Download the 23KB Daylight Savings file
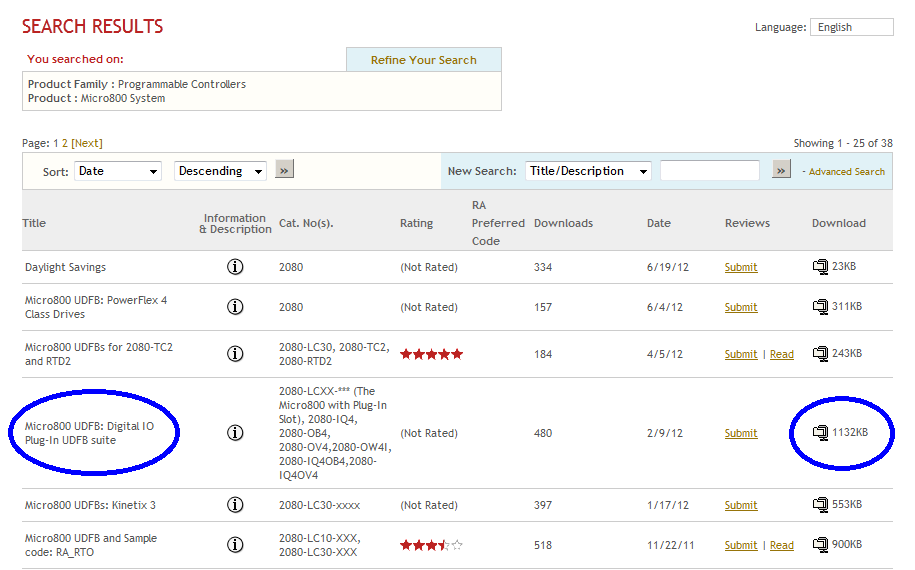 [820, 267]
